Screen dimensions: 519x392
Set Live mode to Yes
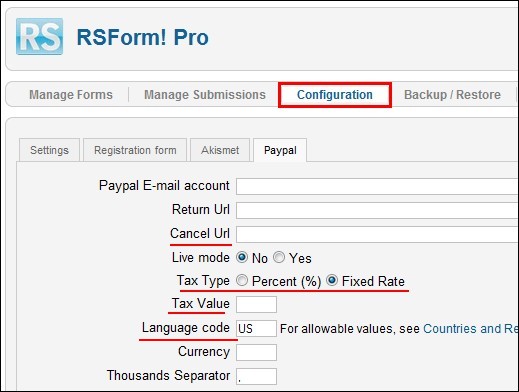(279, 257)
